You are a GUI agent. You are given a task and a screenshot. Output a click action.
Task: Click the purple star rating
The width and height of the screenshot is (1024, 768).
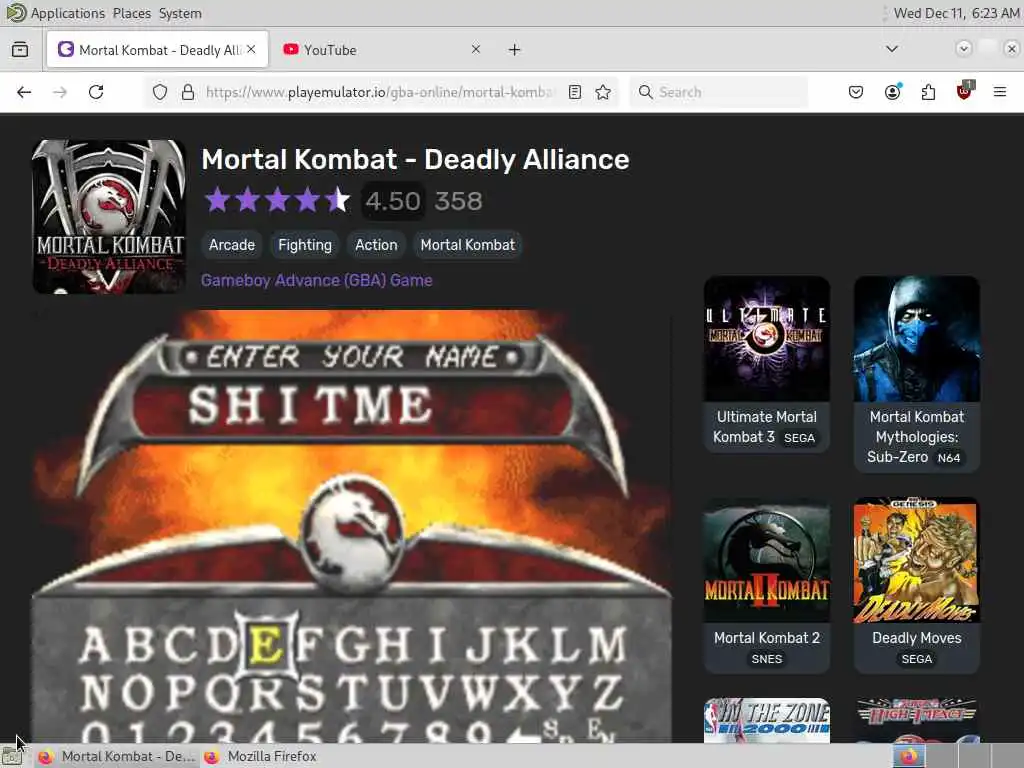(x=277, y=200)
